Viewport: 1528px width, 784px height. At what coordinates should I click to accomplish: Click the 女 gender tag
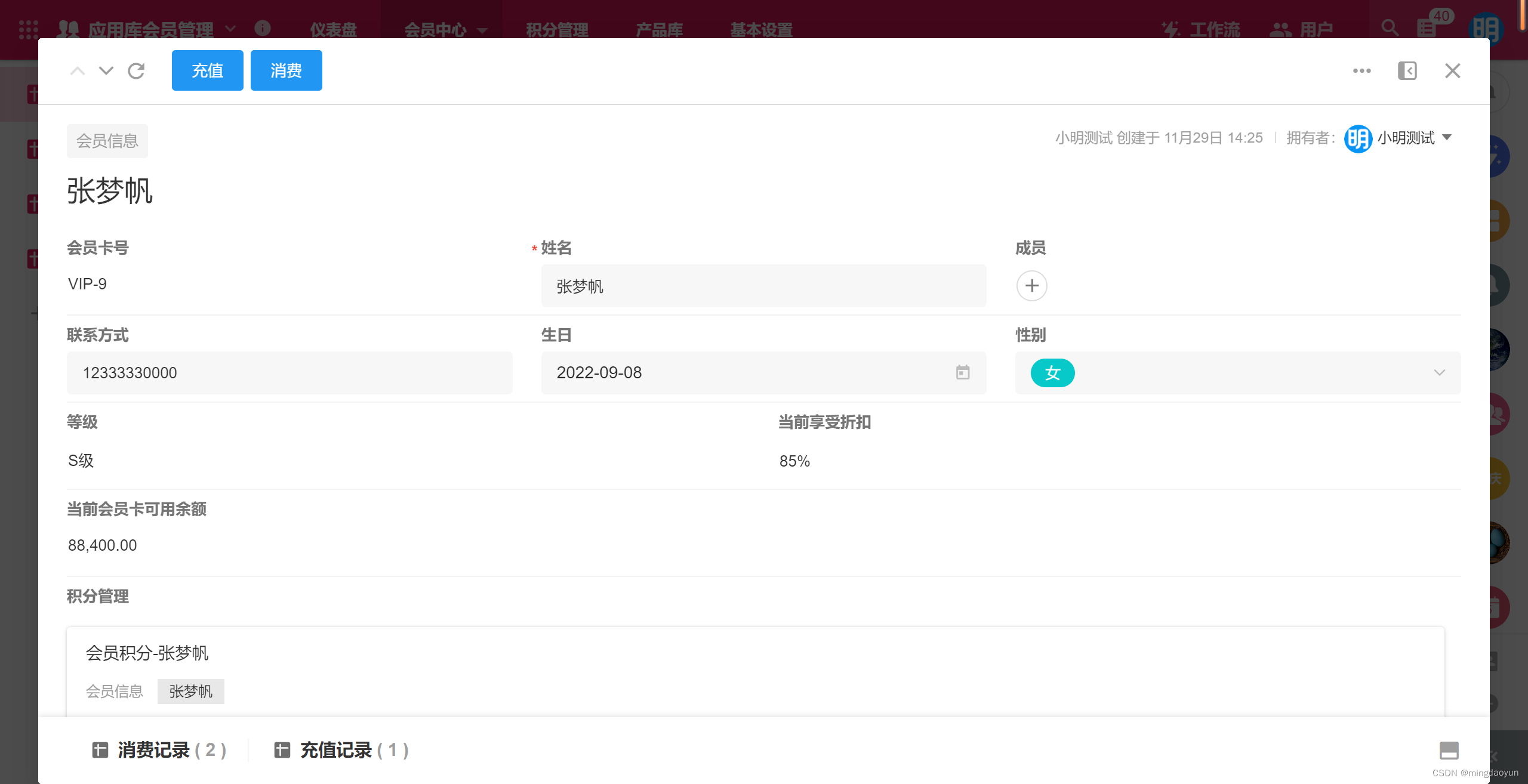pyautogui.click(x=1053, y=373)
